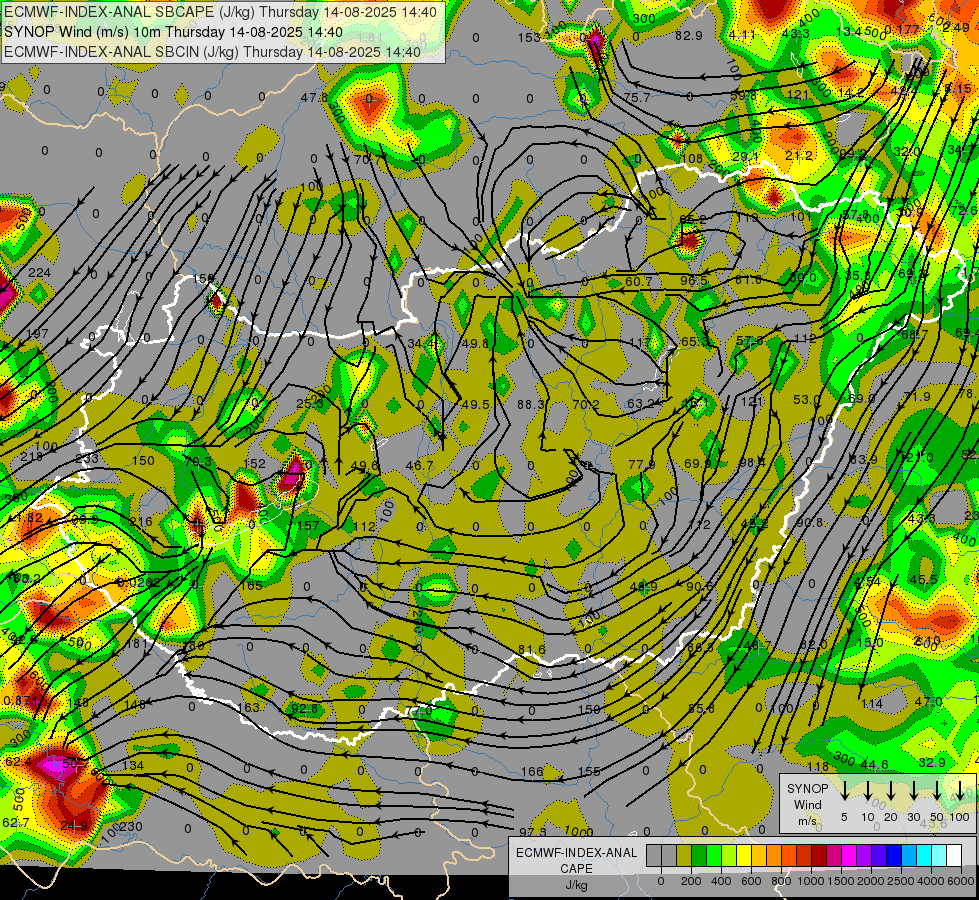
Task: Click the map value 165
Action: [x=251, y=585]
